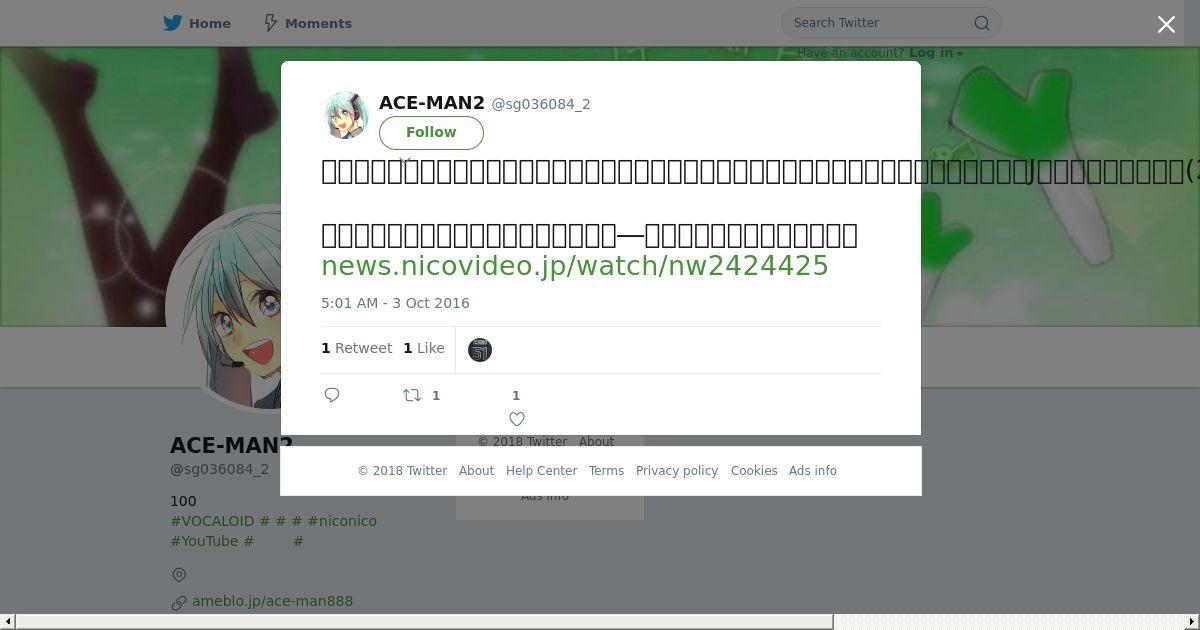The height and width of the screenshot is (630, 1200).
Task: Follow ACE-MAN2 account
Action: pyautogui.click(x=431, y=132)
